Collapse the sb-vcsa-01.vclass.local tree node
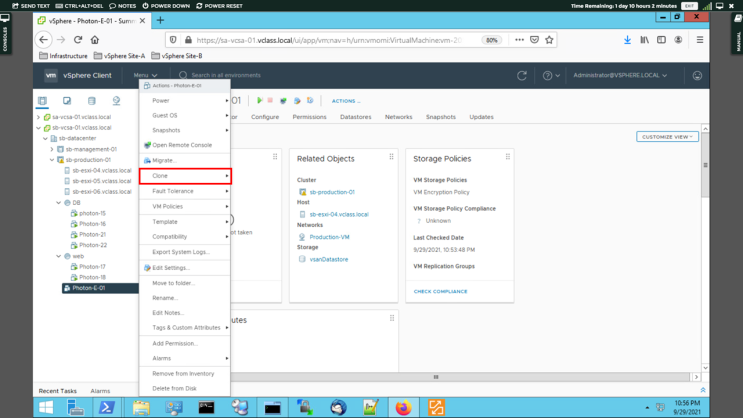Image resolution: width=743 pixels, height=418 pixels. click(x=38, y=128)
